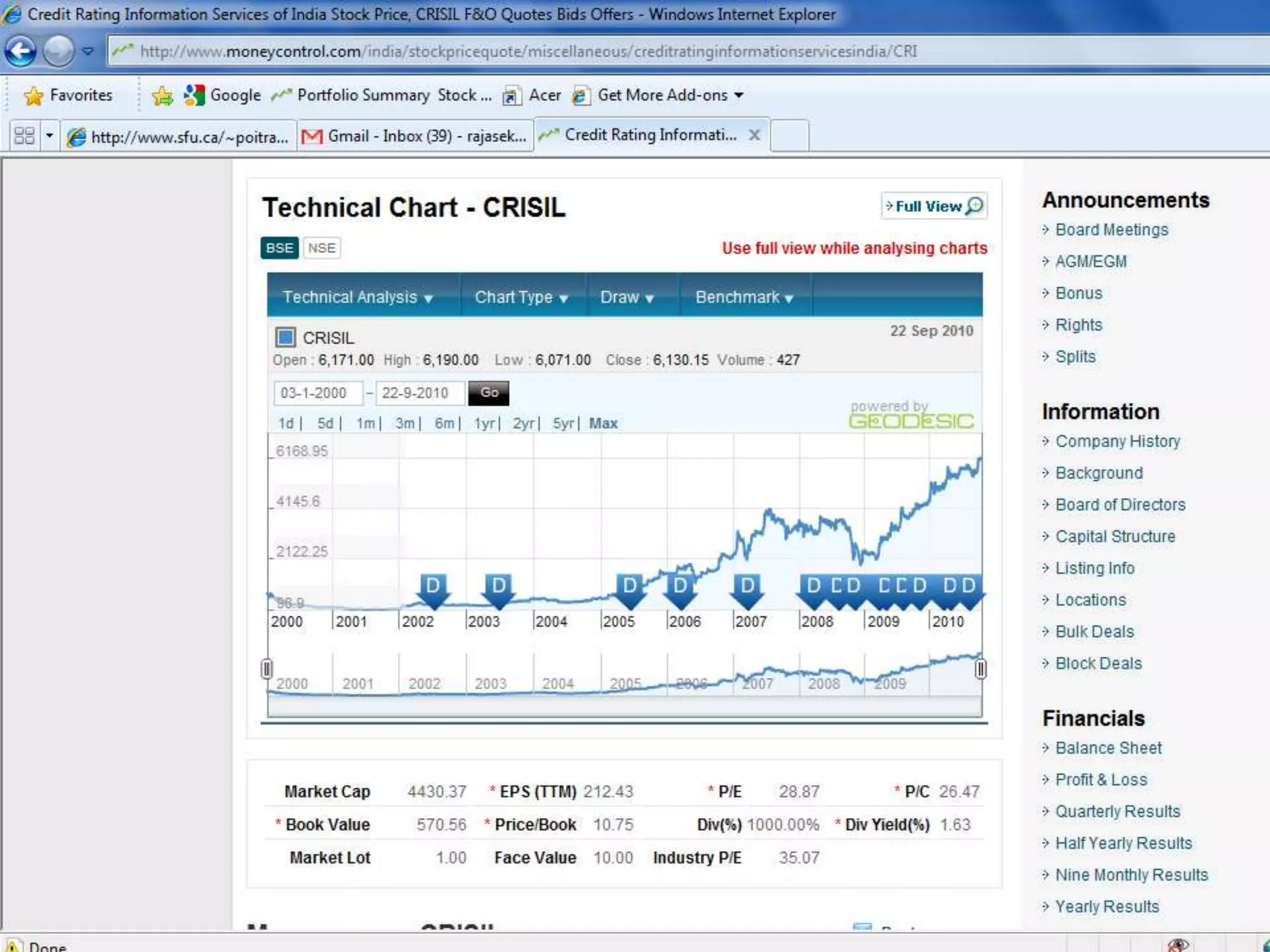Click the CRISIL series color box
Image resolution: width=1270 pixels, height=952 pixels.
(285, 338)
